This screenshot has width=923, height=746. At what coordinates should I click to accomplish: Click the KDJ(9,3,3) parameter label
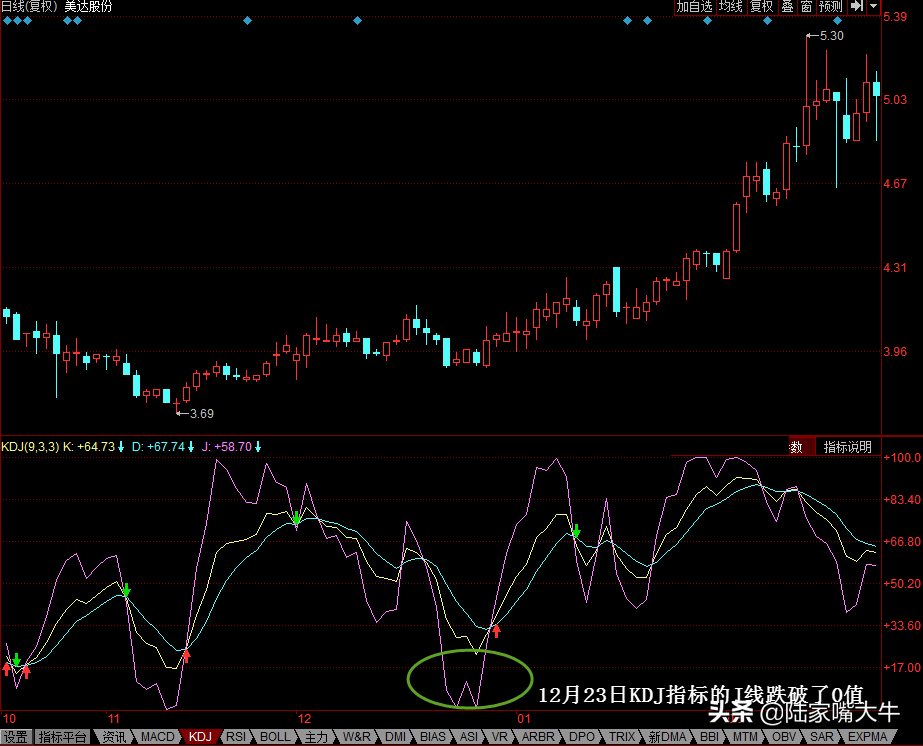click(30, 447)
